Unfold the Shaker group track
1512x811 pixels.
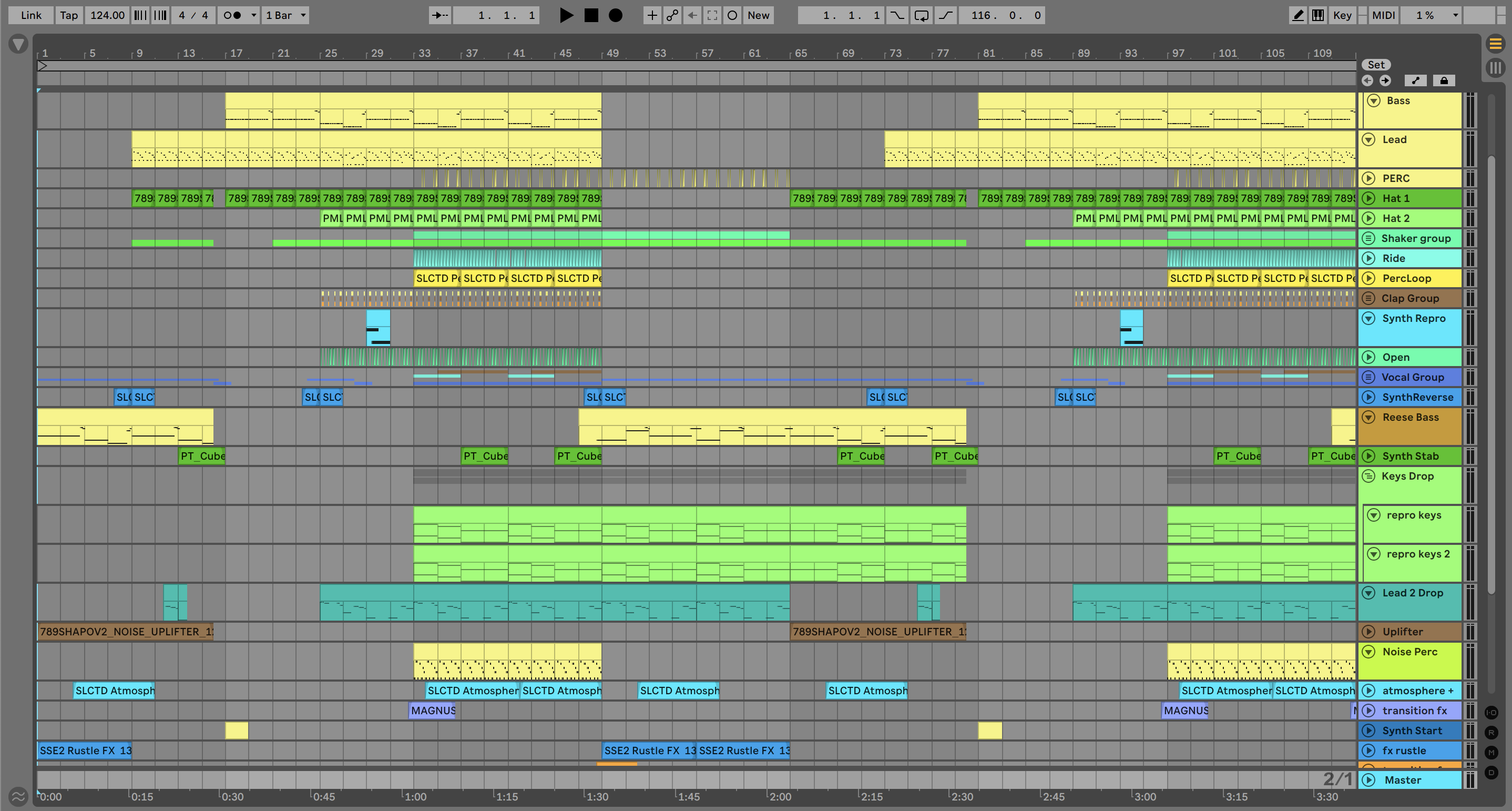tap(1368, 238)
